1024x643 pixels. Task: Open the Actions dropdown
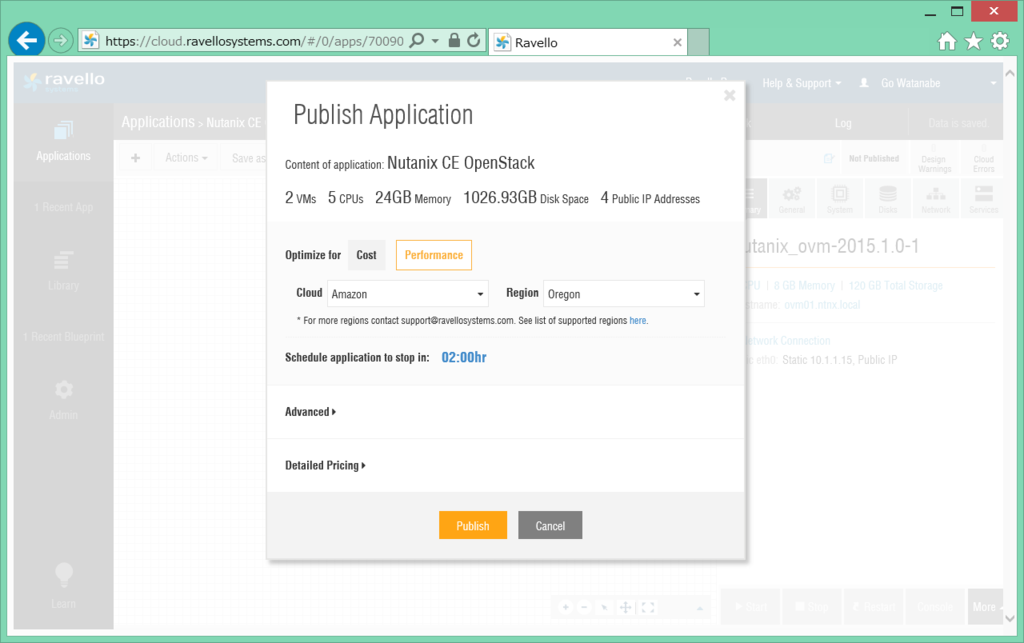(186, 158)
